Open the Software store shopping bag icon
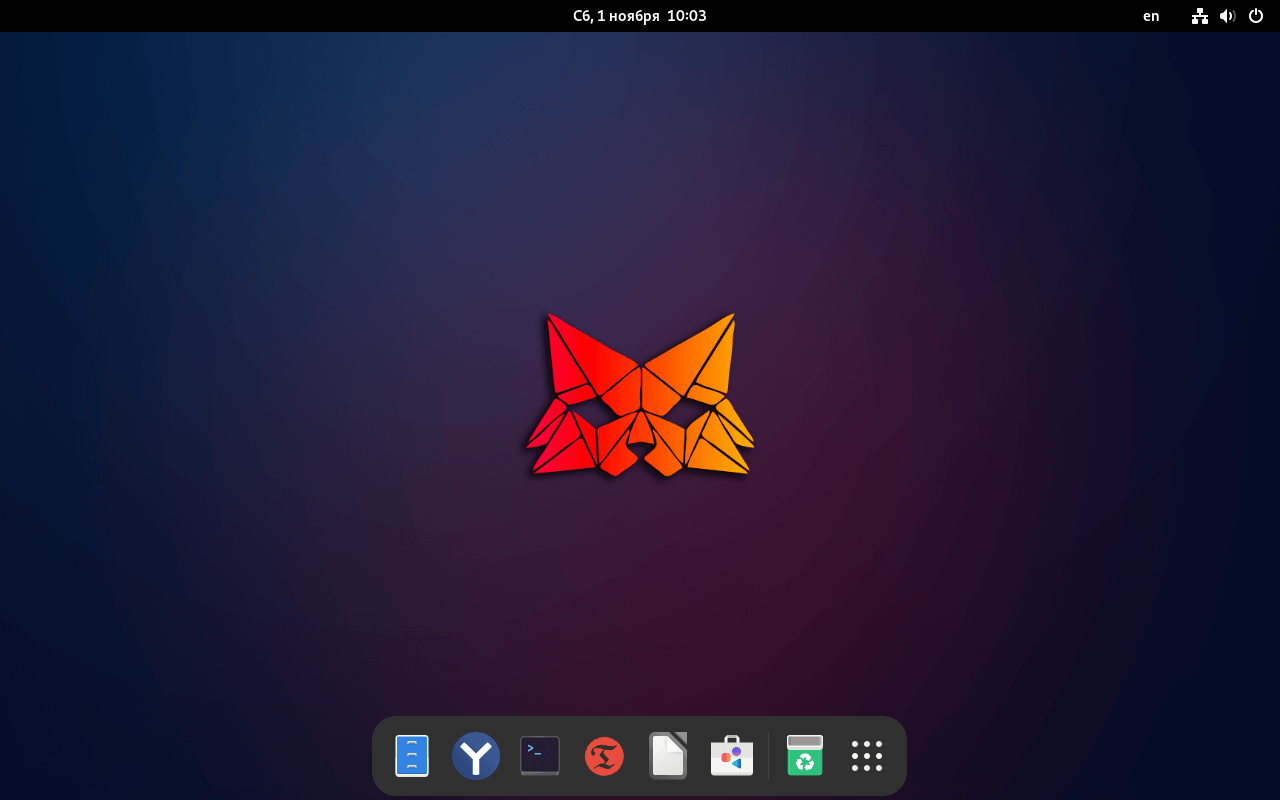The width and height of the screenshot is (1280, 800). tap(732, 756)
